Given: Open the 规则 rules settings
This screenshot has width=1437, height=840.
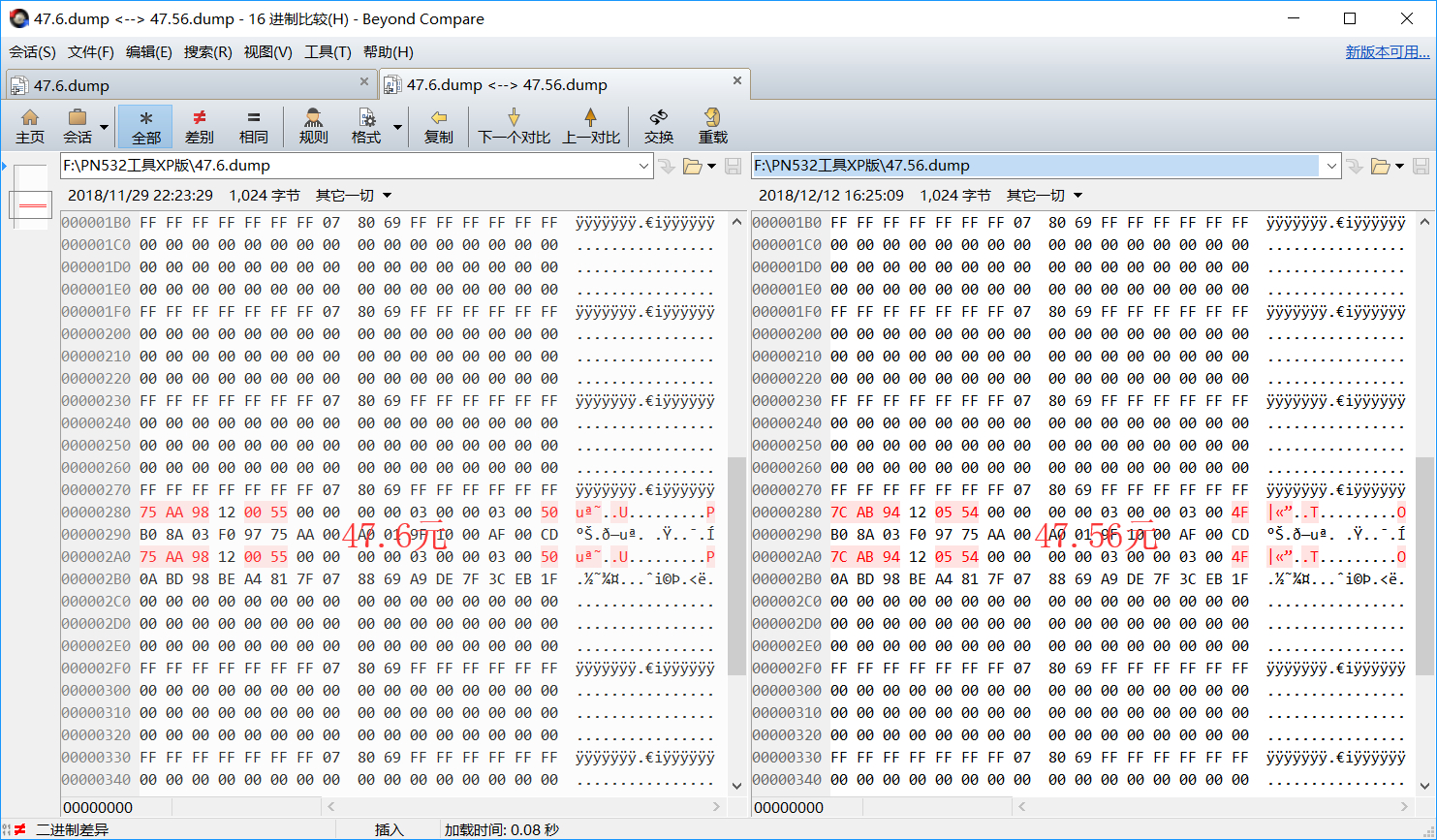Looking at the screenshot, I should (313, 127).
